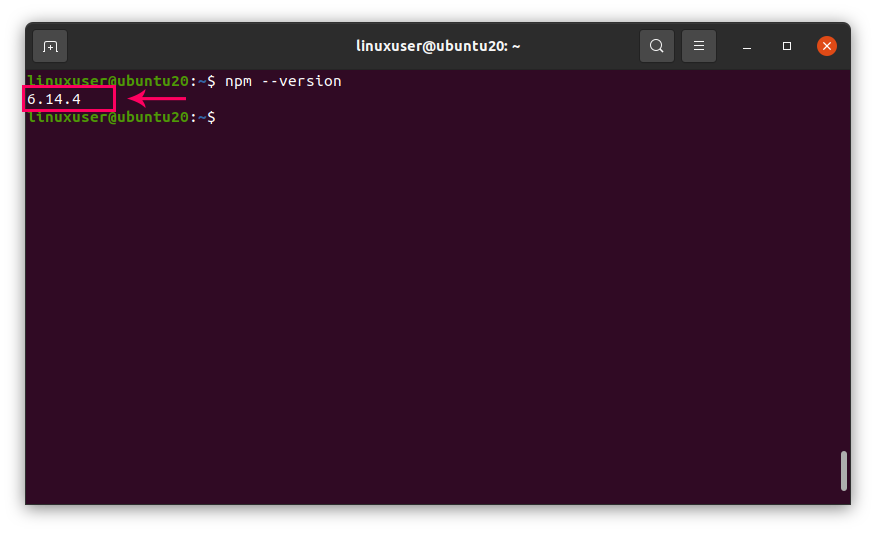Click the $ sign before npm
This screenshot has height=533, width=876.
pyautogui.click(x=211, y=81)
